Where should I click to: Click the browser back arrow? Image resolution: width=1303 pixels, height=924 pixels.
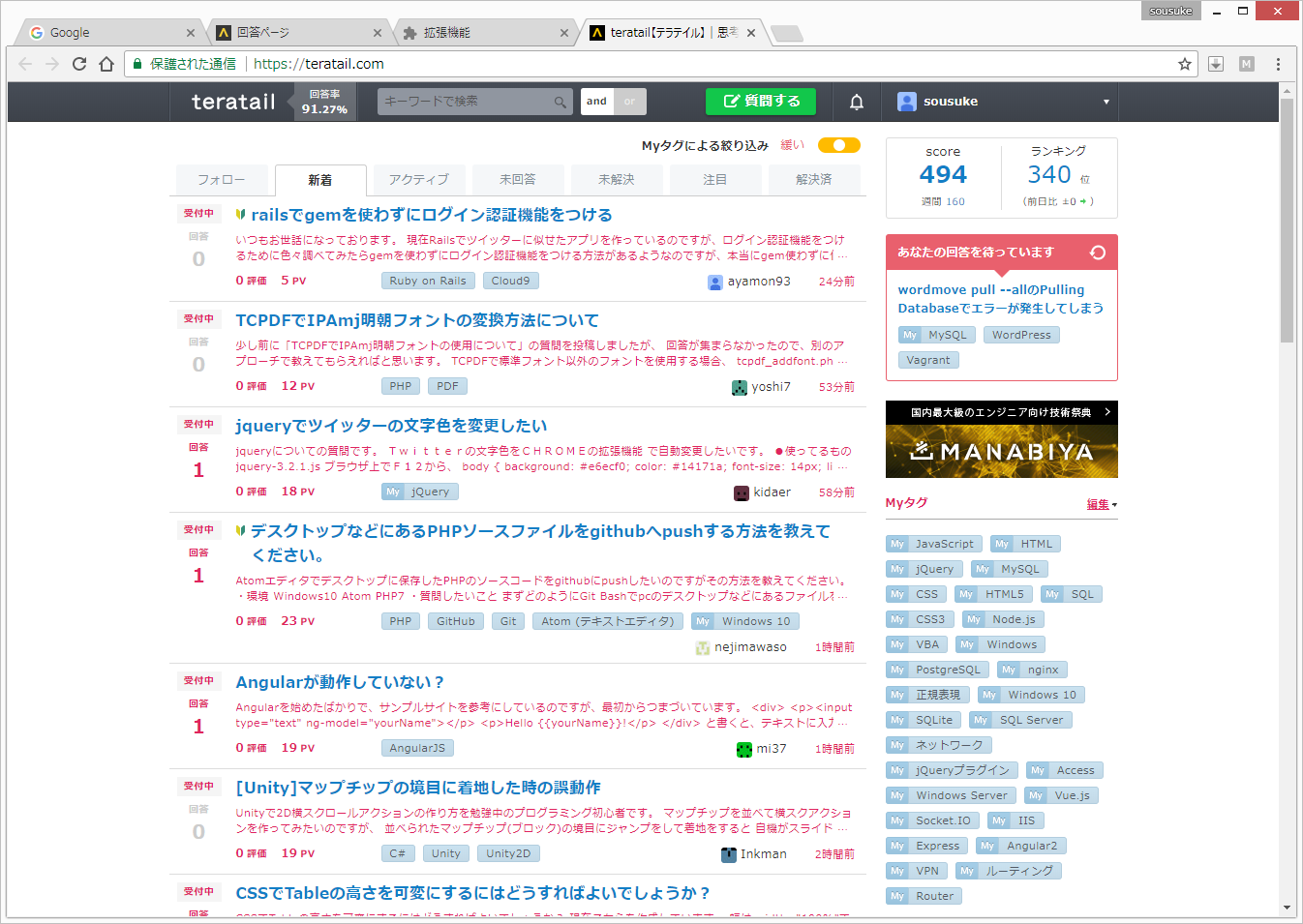coord(25,64)
